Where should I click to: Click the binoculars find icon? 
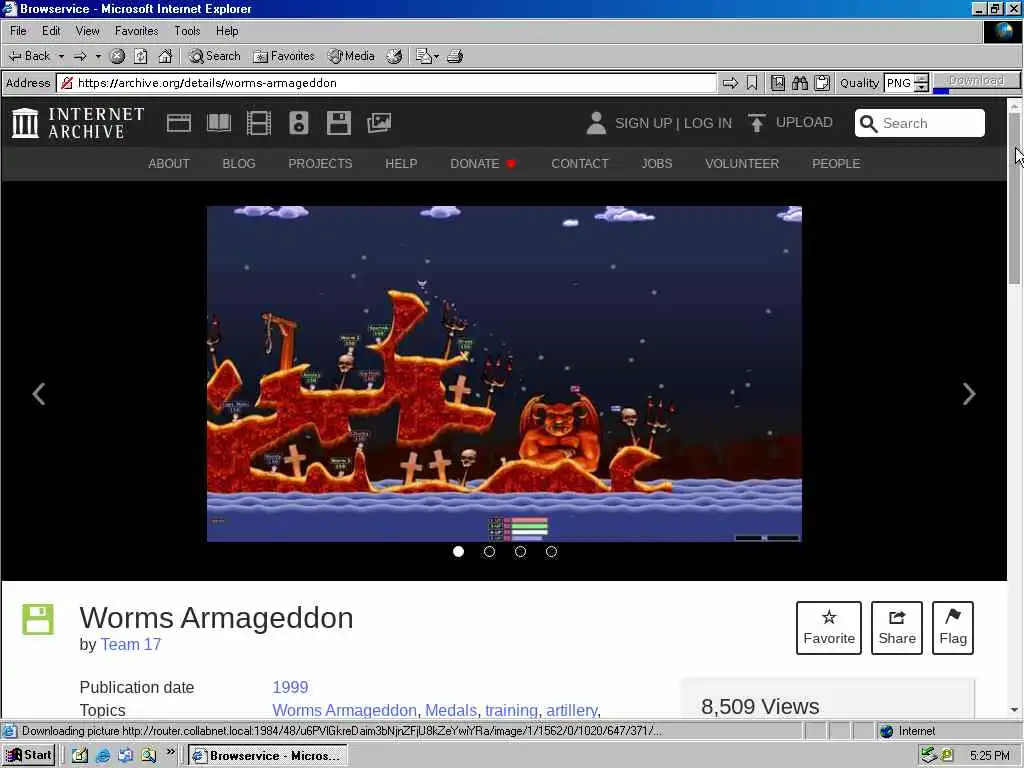pos(800,83)
